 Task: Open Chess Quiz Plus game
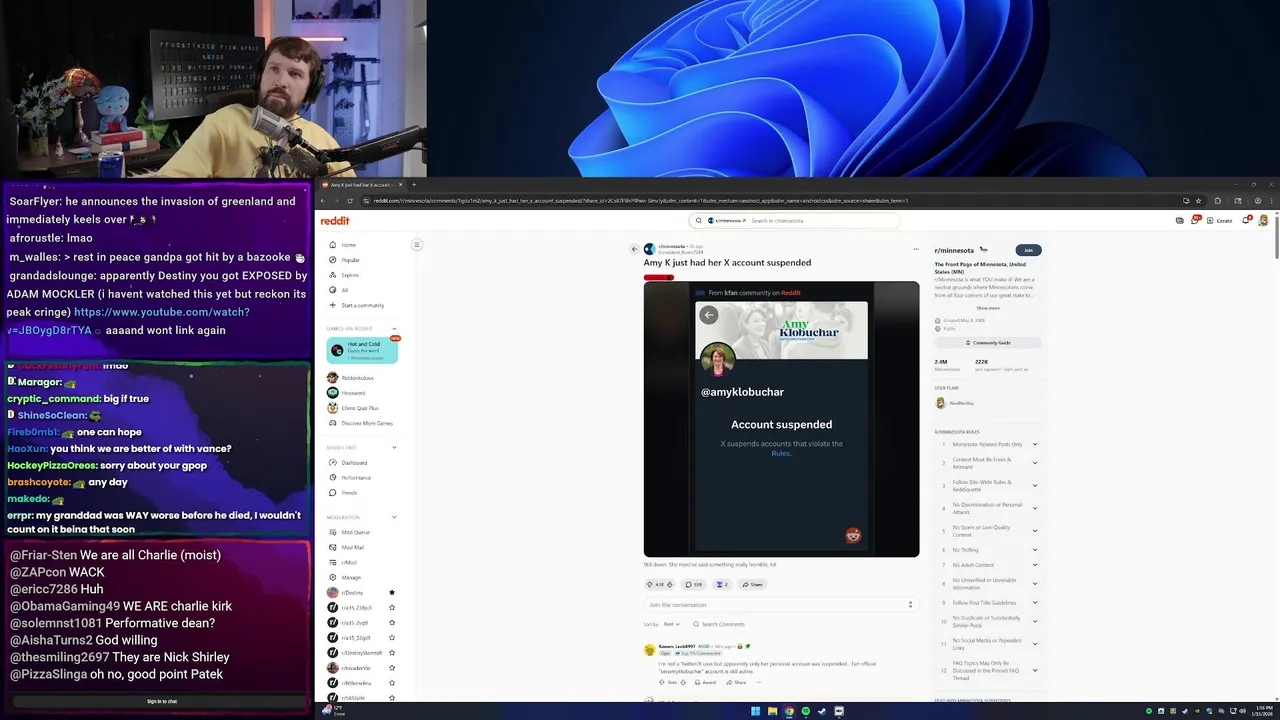click(360, 408)
